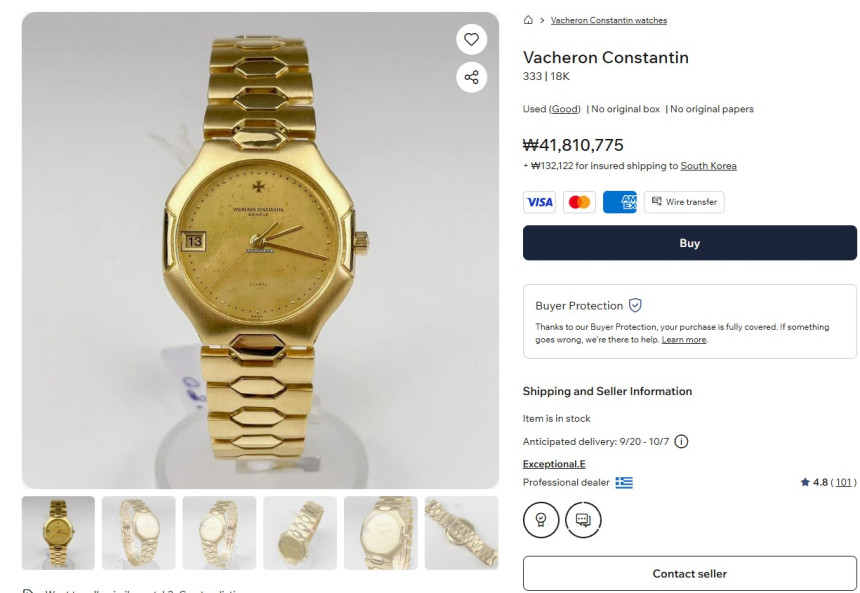Viewport: 860px width, 593px height.
Task: Add watch to favorites with heart icon
Action: 471,39
